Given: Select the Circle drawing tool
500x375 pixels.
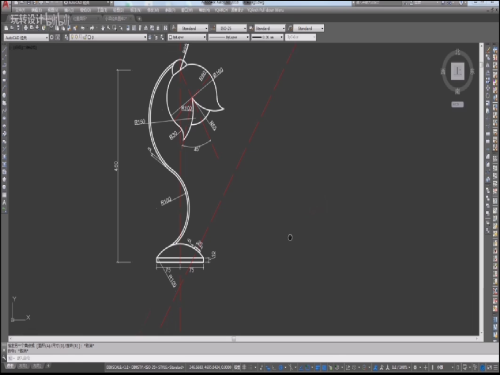Looking at the screenshot, I should [x=4, y=95].
